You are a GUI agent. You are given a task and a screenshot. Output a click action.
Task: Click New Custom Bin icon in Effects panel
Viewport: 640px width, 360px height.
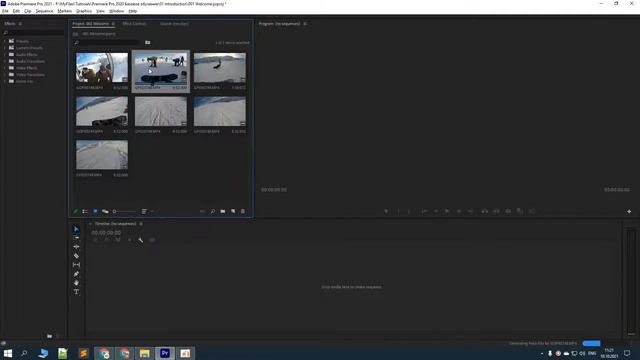click(x=49, y=336)
